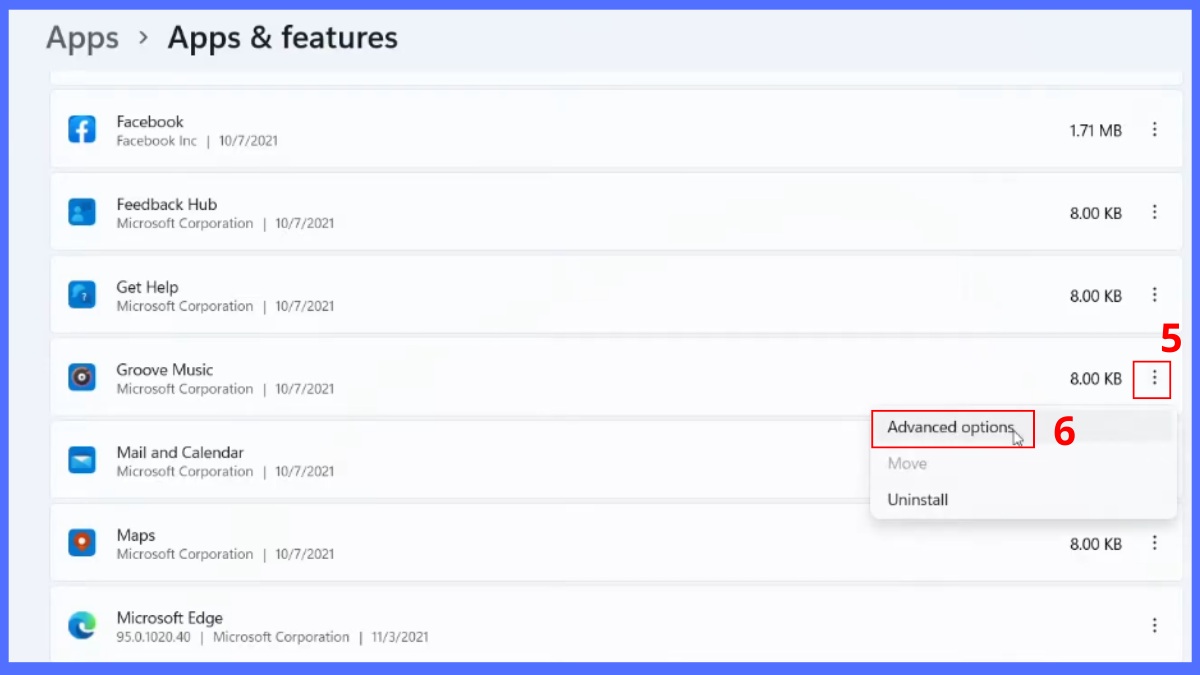This screenshot has width=1200, height=675.
Task: Select the Maps app name
Action: 136,535
